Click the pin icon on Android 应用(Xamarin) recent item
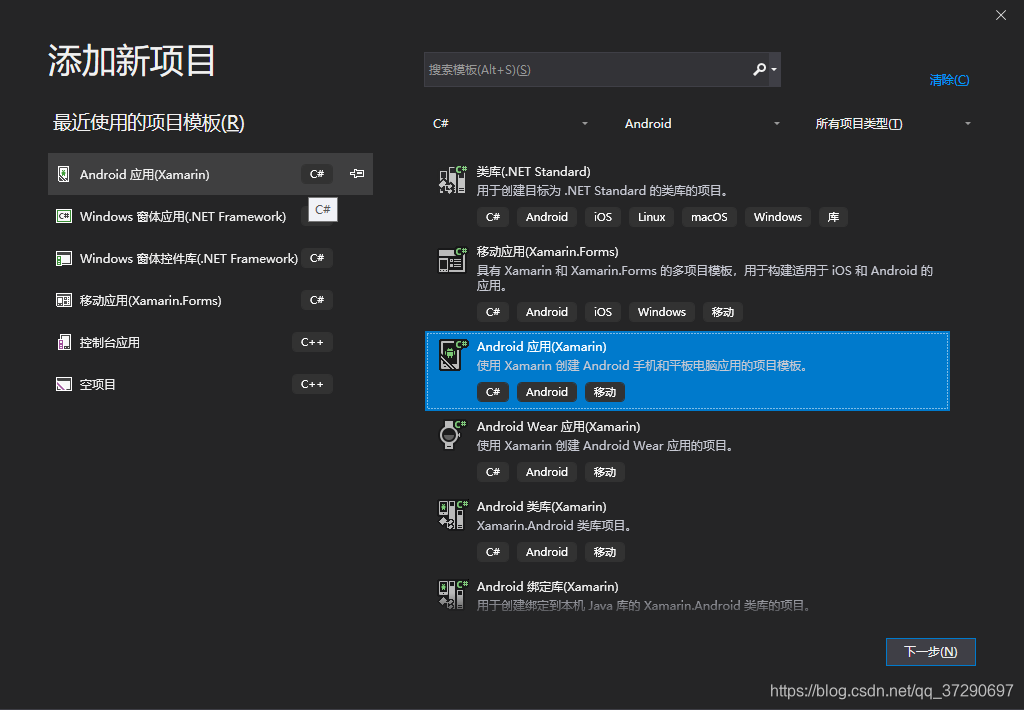This screenshot has width=1024, height=710. pos(357,174)
